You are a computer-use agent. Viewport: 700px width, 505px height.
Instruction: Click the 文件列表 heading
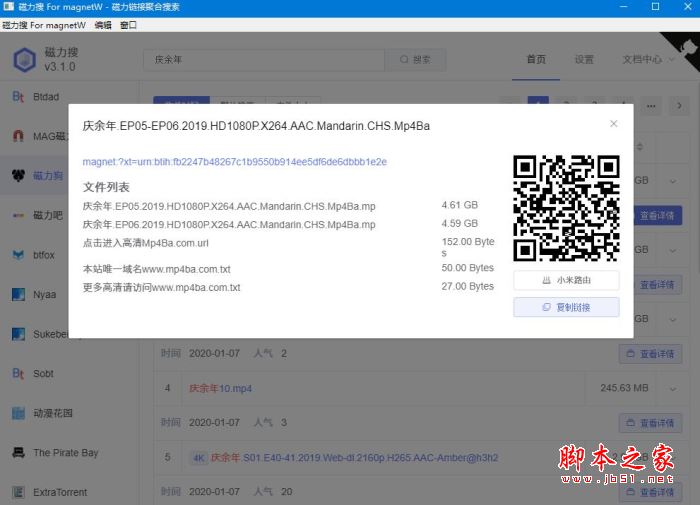click(106, 187)
